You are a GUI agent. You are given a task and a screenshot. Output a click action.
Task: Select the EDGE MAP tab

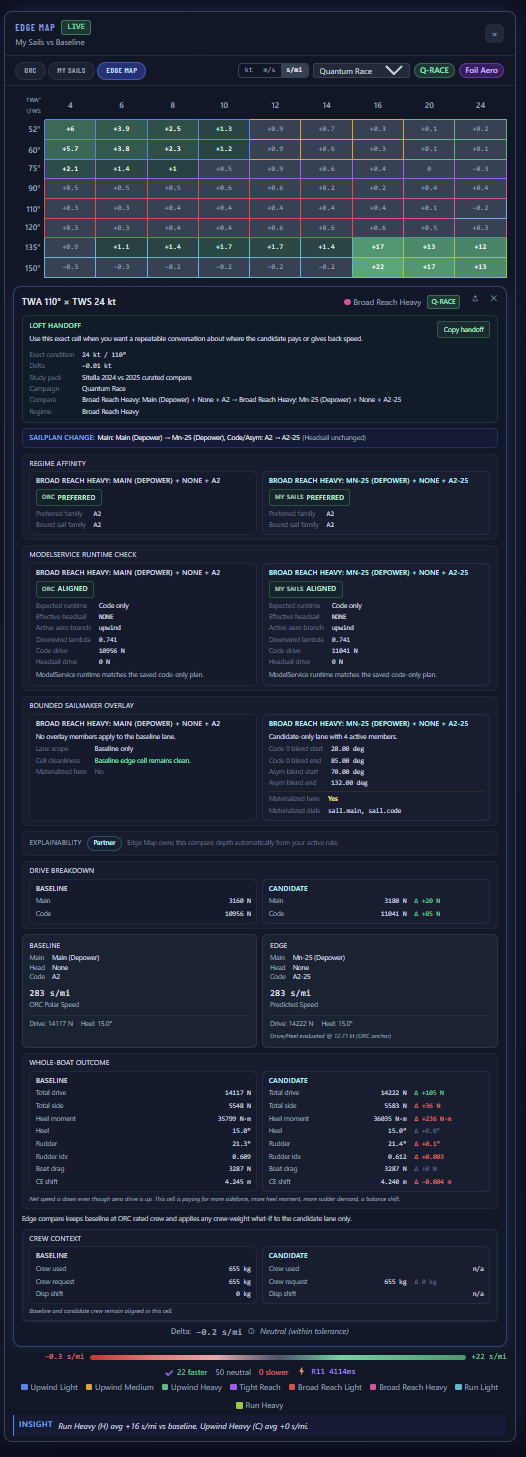tap(121, 70)
